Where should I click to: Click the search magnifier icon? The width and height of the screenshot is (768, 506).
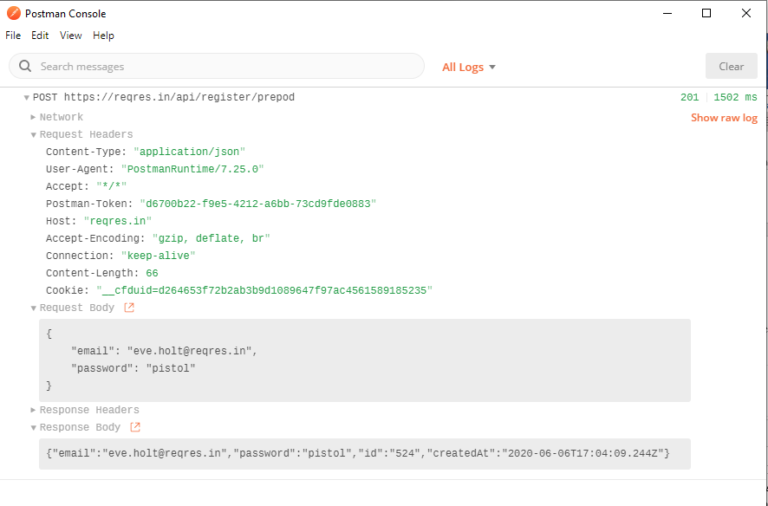point(25,66)
